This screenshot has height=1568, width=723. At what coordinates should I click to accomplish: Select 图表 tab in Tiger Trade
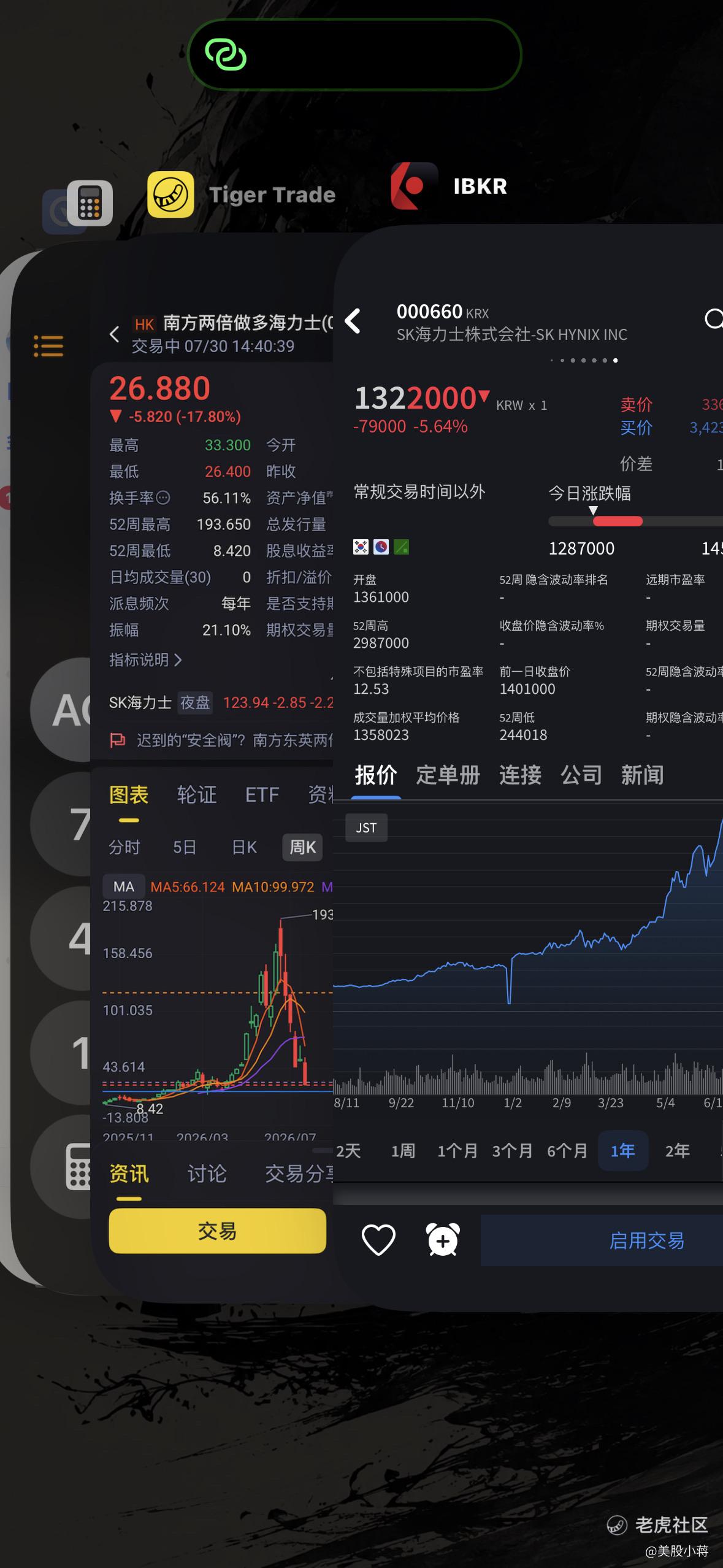pos(129,794)
